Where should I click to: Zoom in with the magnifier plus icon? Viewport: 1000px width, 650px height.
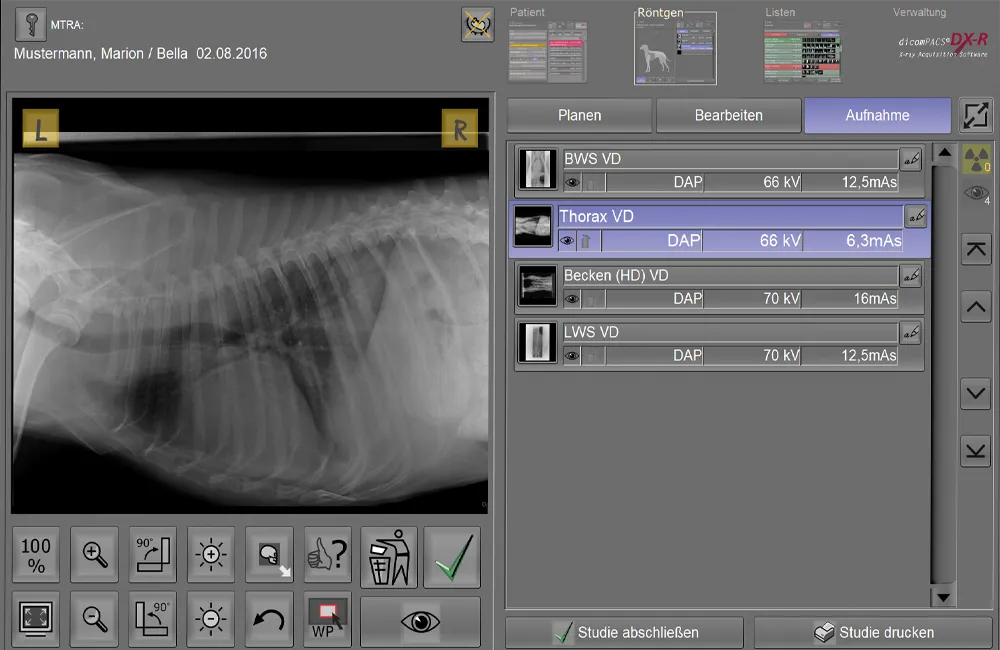click(96, 555)
